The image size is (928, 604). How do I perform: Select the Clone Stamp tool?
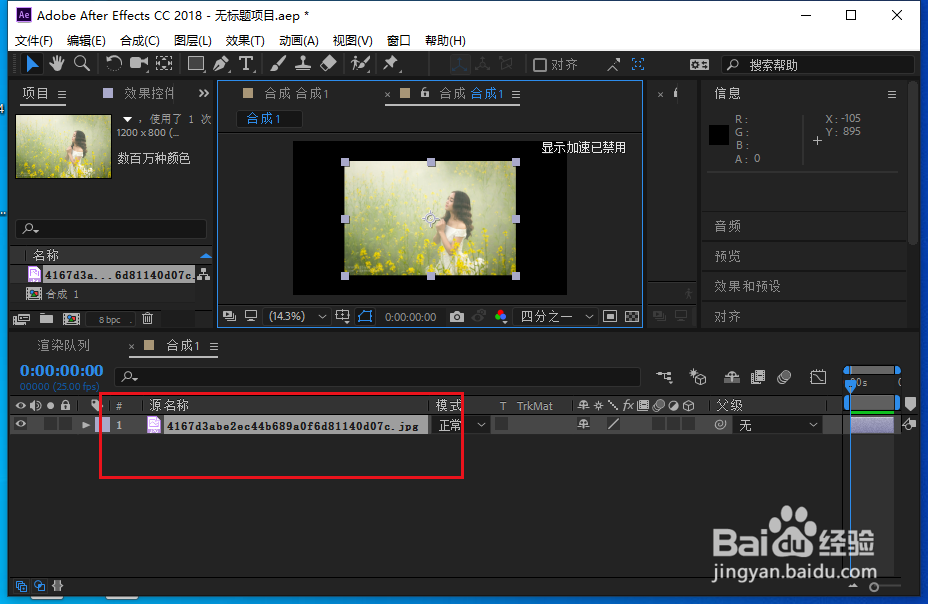304,63
